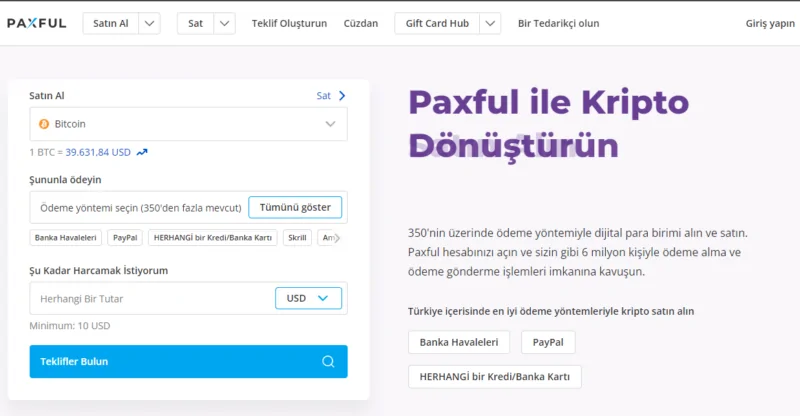Open Bir Tedarikçi olun link
This screenshot has width=800, height=416.
click(x=559, y=23)
